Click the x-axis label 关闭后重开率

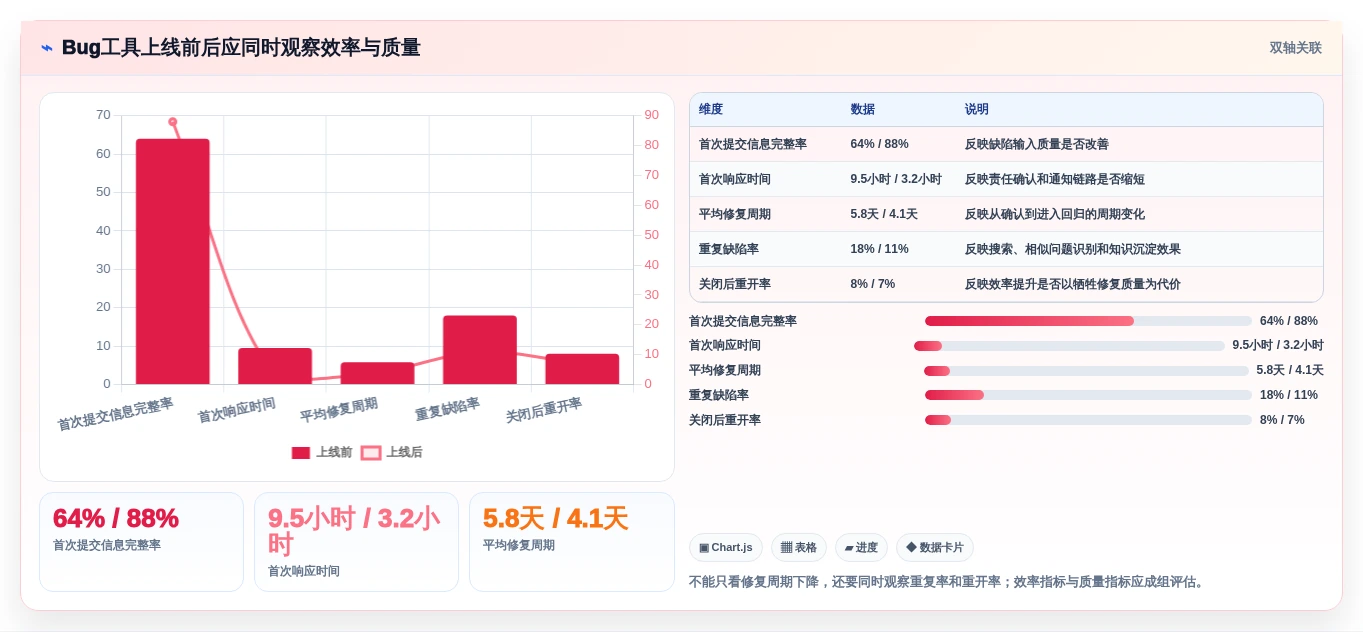click(x=544, y=410)
